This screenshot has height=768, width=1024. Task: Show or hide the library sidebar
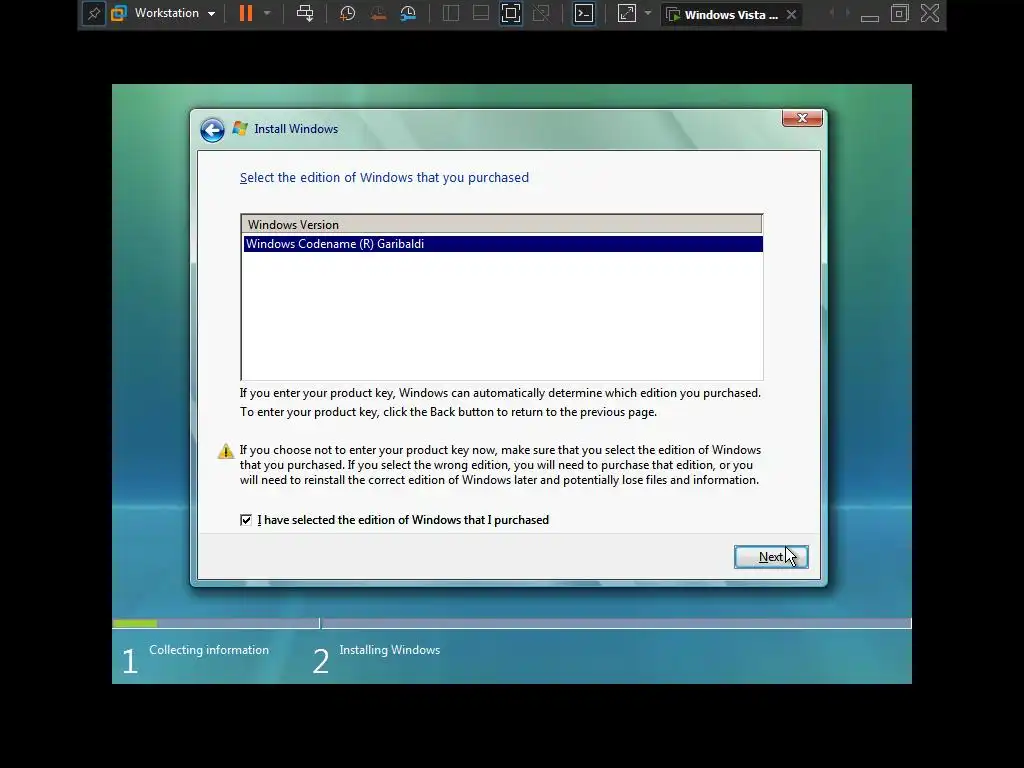pyautogui.click(x=451, y=14)
